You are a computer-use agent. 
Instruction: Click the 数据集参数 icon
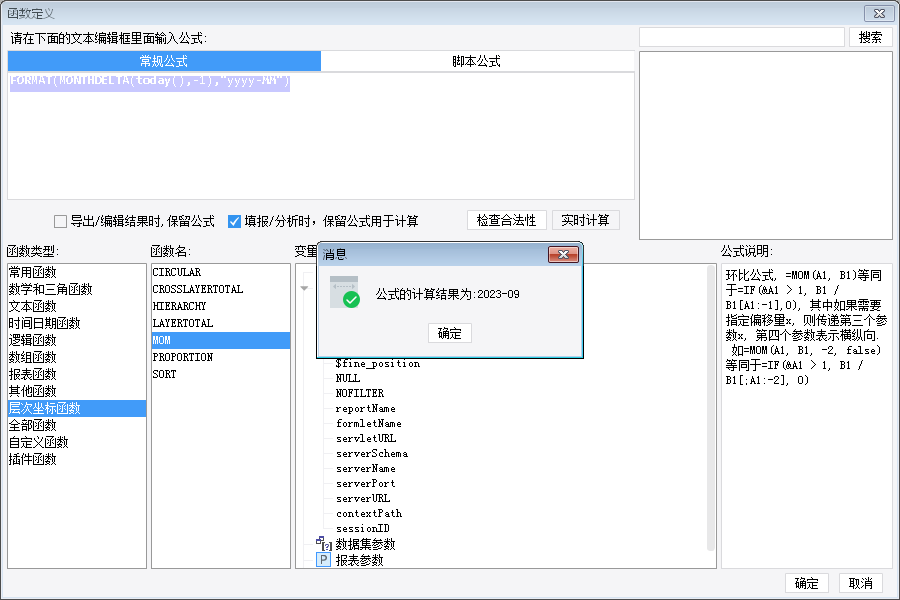click(x=324, y=544)
